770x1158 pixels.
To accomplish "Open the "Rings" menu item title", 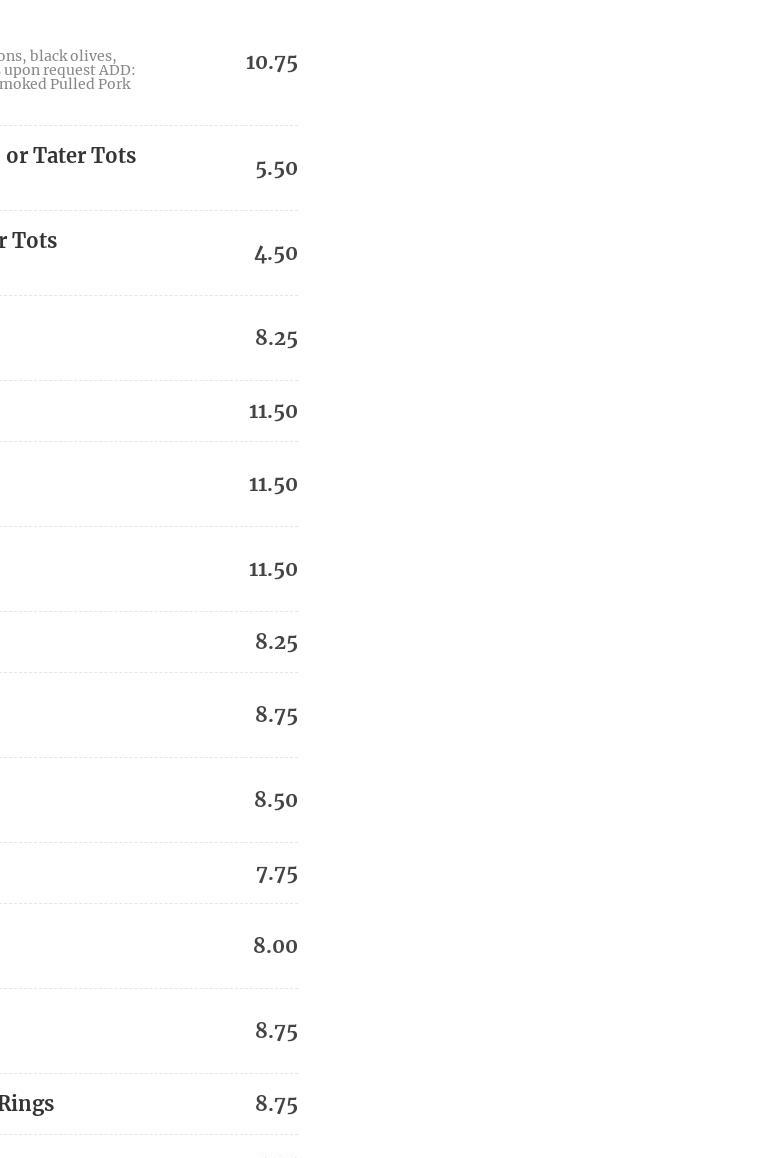I will (x=27, y=1104).
